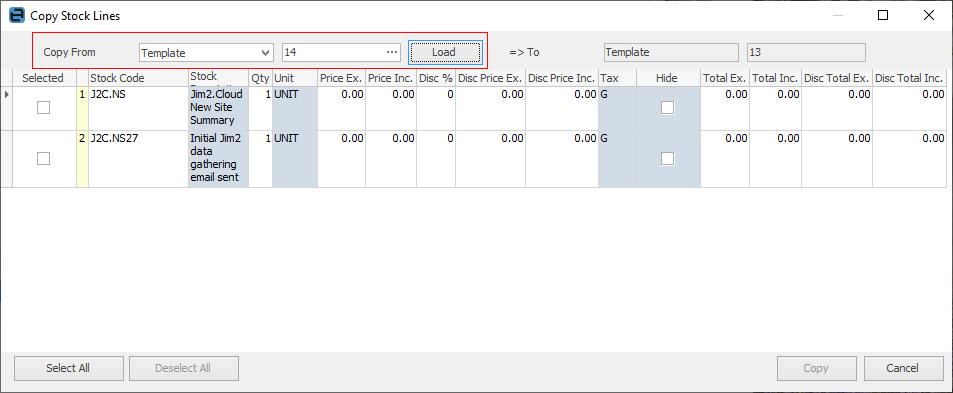Close the Copy Stock Lines window
953x393 pixels.
929,16
